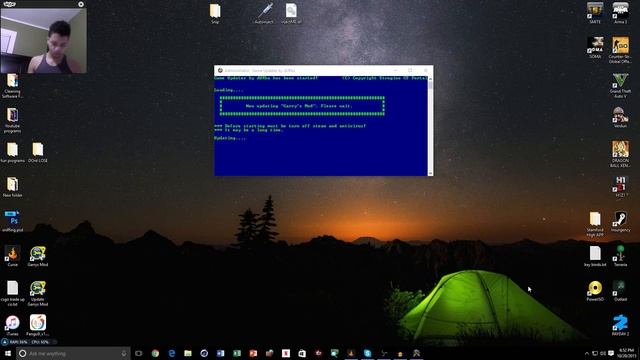Open the fun programs folder
This screenshot has height=360, width=640.
click(x=12, y=152)
